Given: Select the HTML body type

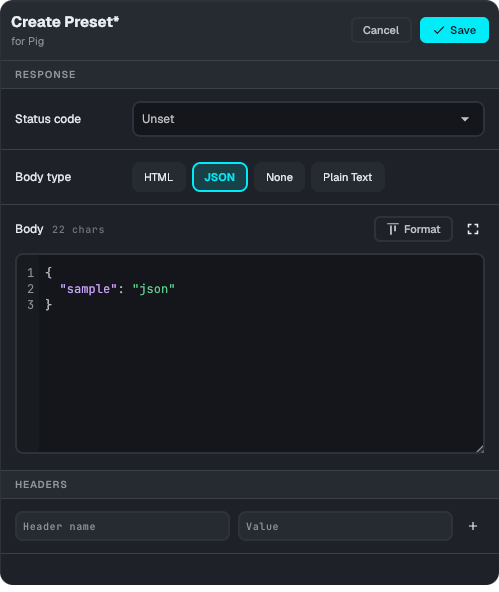Looking at the screenshot, I should point(159,177).
